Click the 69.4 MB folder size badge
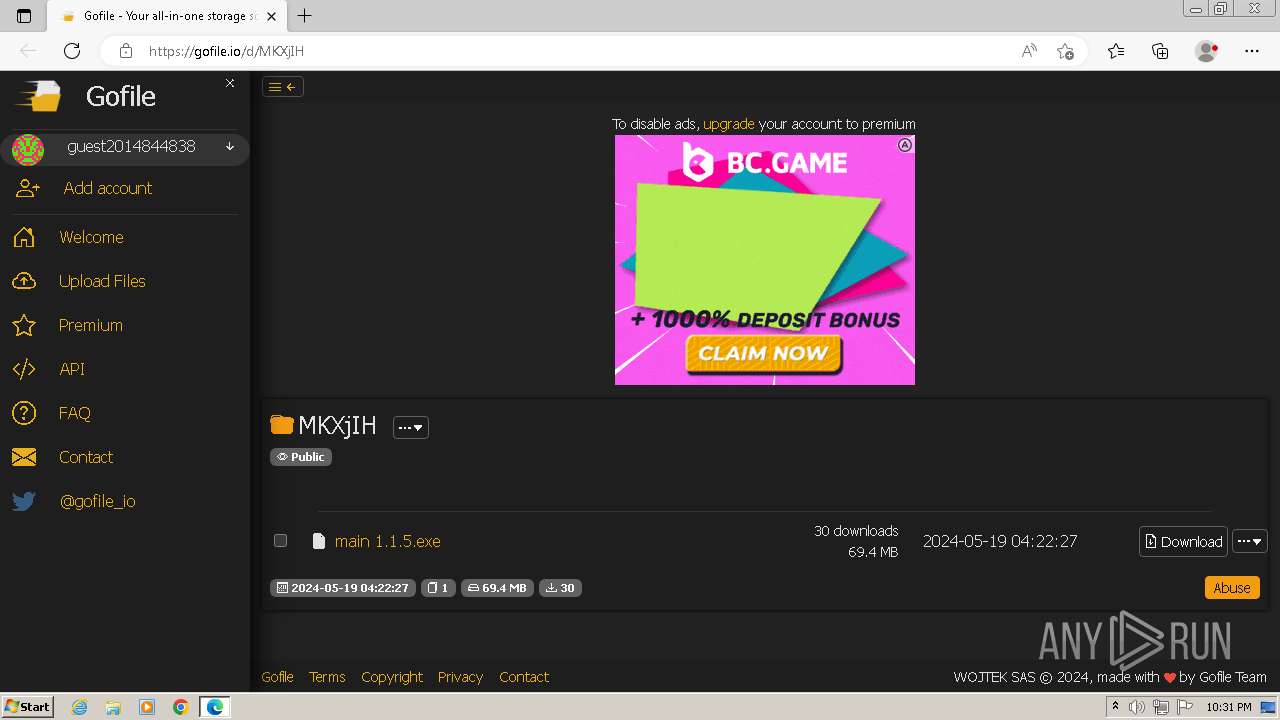The height and width of the screenshot is (720, 1280). [x=497, y=588]
